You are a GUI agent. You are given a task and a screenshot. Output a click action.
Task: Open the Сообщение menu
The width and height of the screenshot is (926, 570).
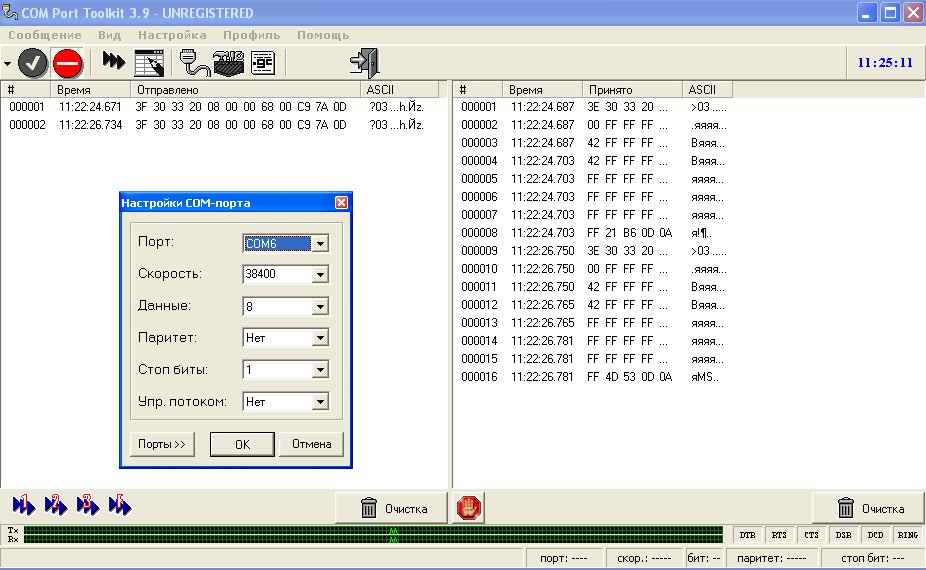click(x=45, y=35)
